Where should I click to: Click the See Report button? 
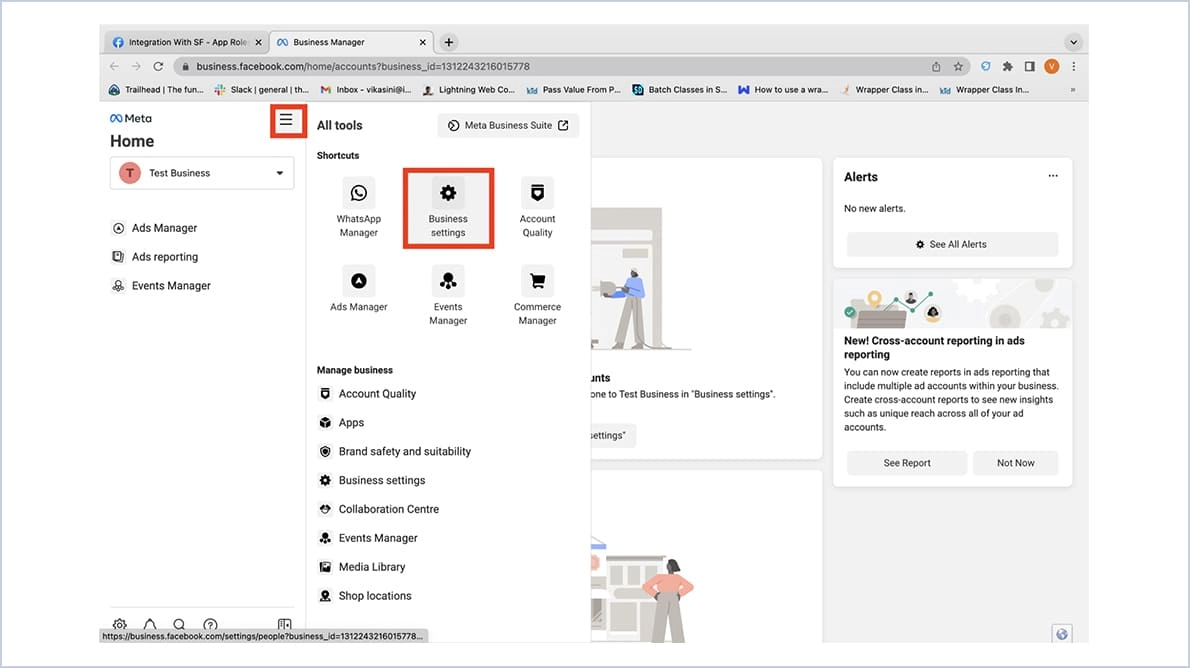coord(907,463)
